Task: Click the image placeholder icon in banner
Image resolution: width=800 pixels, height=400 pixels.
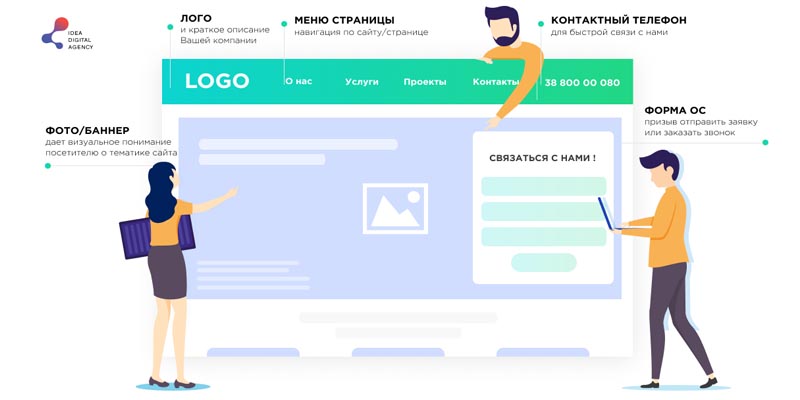Action: (395, 209)
